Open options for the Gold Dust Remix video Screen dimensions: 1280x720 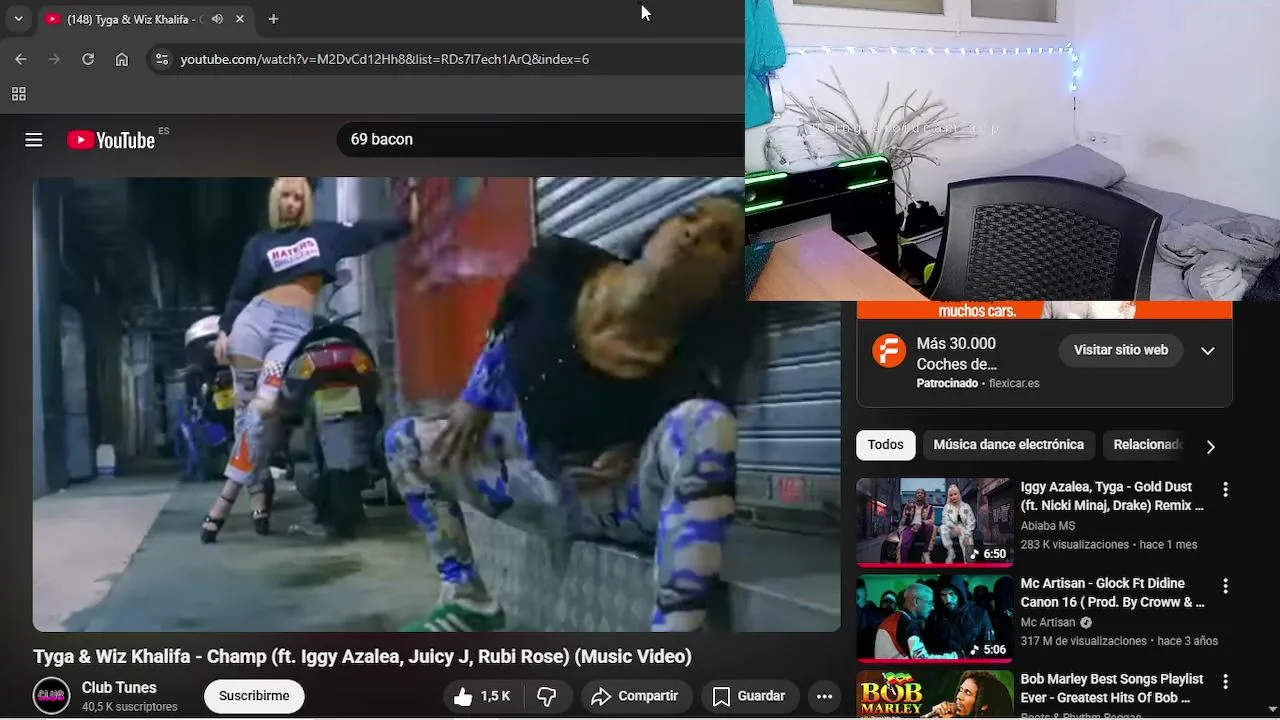(x=1225, y=489)
